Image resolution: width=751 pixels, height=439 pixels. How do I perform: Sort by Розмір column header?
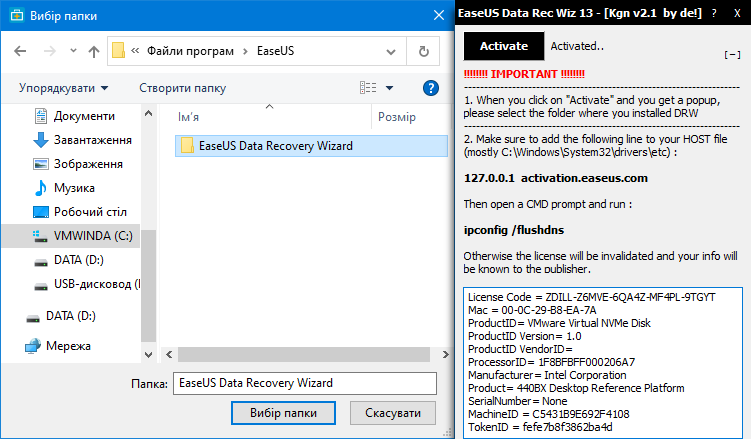click(x=397, y=117)
